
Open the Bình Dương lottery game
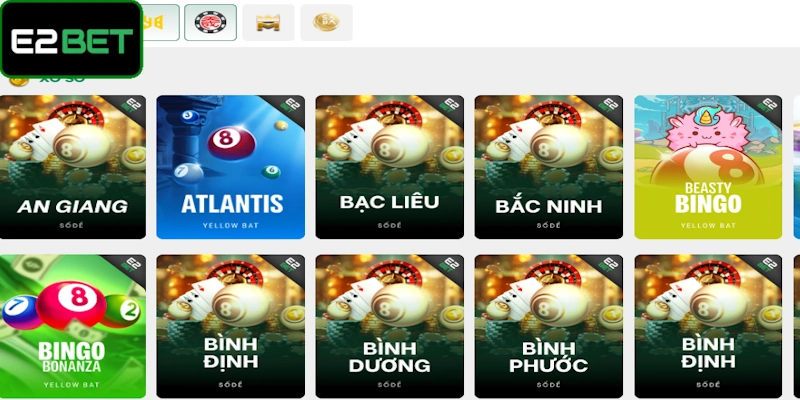(390, 327)
